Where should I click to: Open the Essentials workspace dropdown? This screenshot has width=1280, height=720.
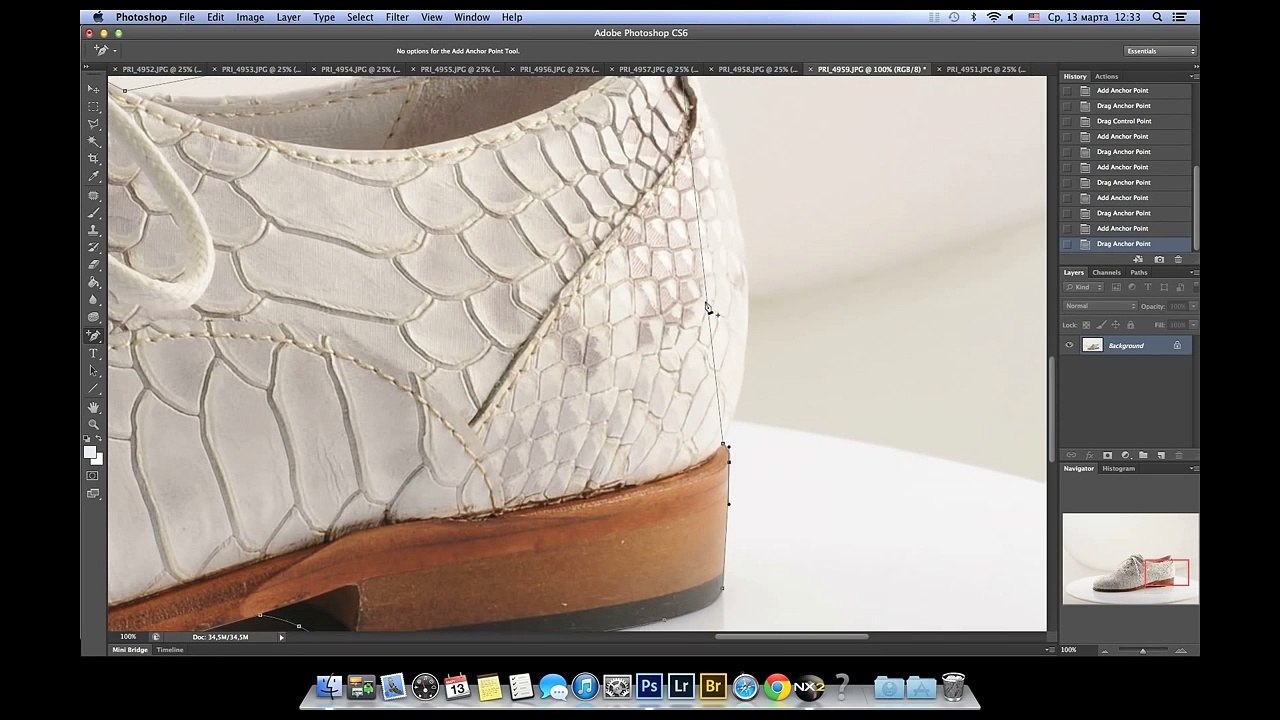coord(1160,51)
